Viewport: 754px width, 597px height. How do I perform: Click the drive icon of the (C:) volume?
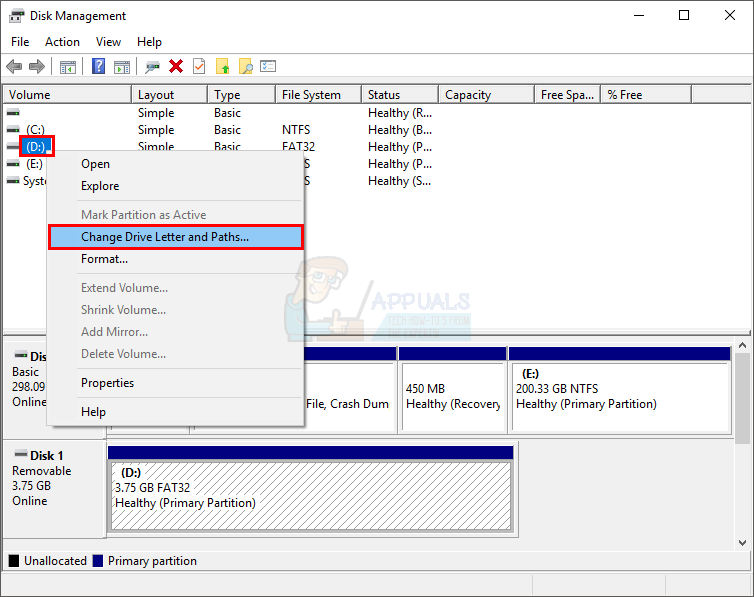point(13,130)
